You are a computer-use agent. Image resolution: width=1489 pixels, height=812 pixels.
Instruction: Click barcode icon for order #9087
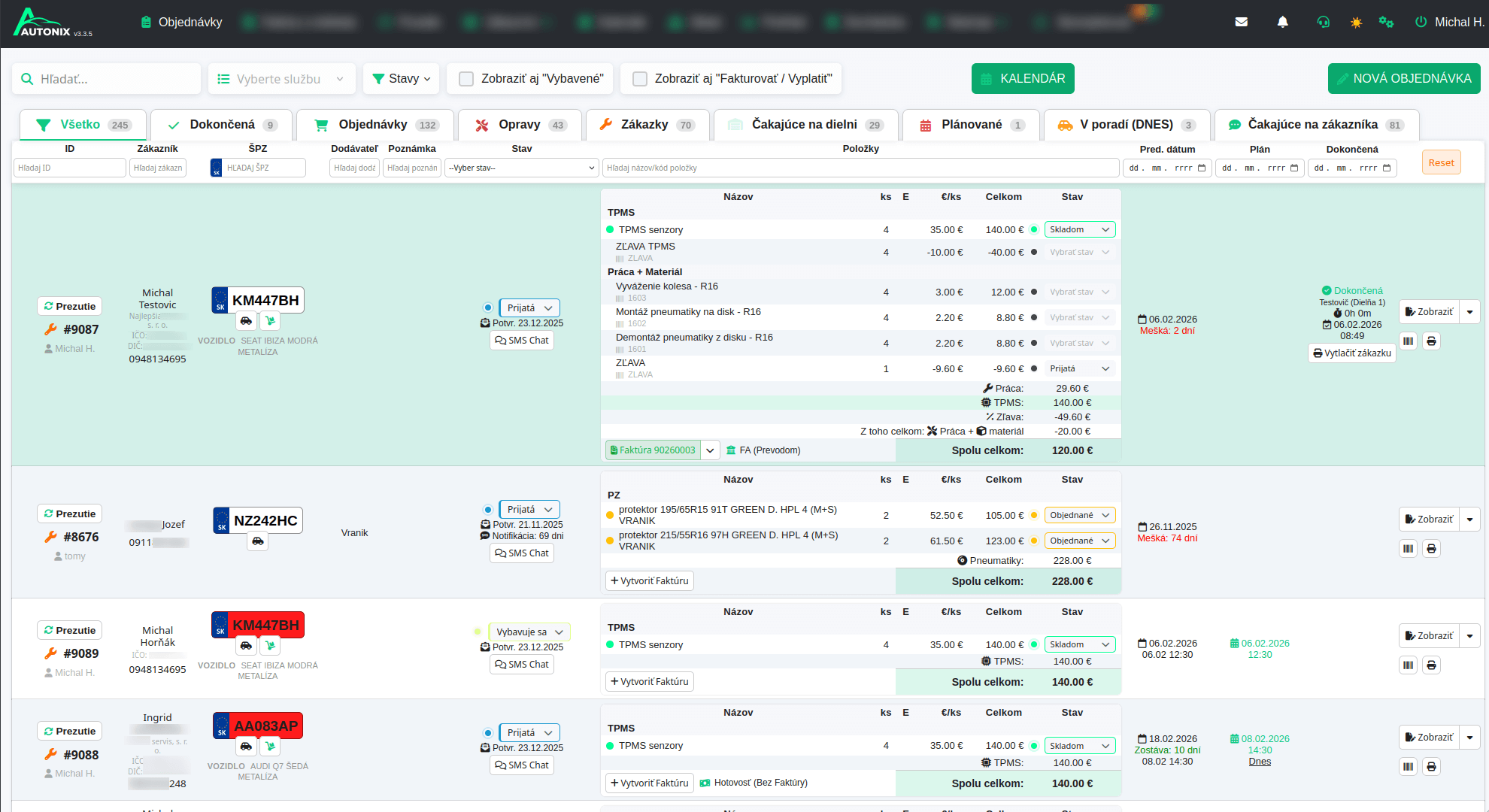[1409, 341]
